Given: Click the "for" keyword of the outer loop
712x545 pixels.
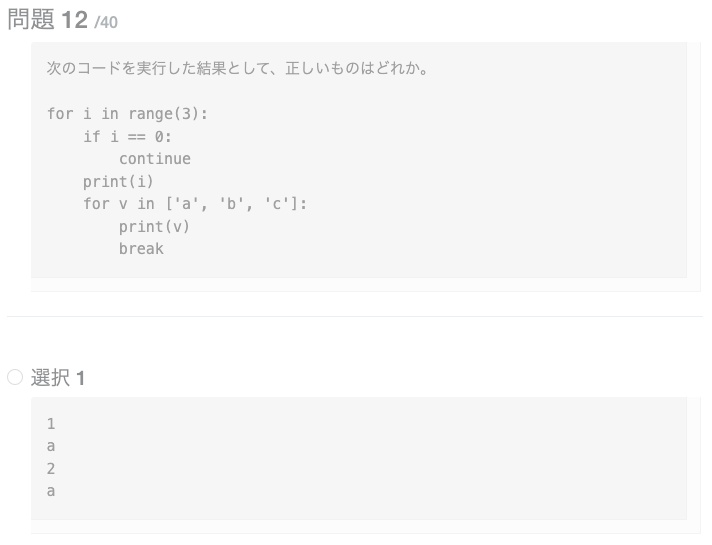Looking at the screenshot, I should 60,114.
